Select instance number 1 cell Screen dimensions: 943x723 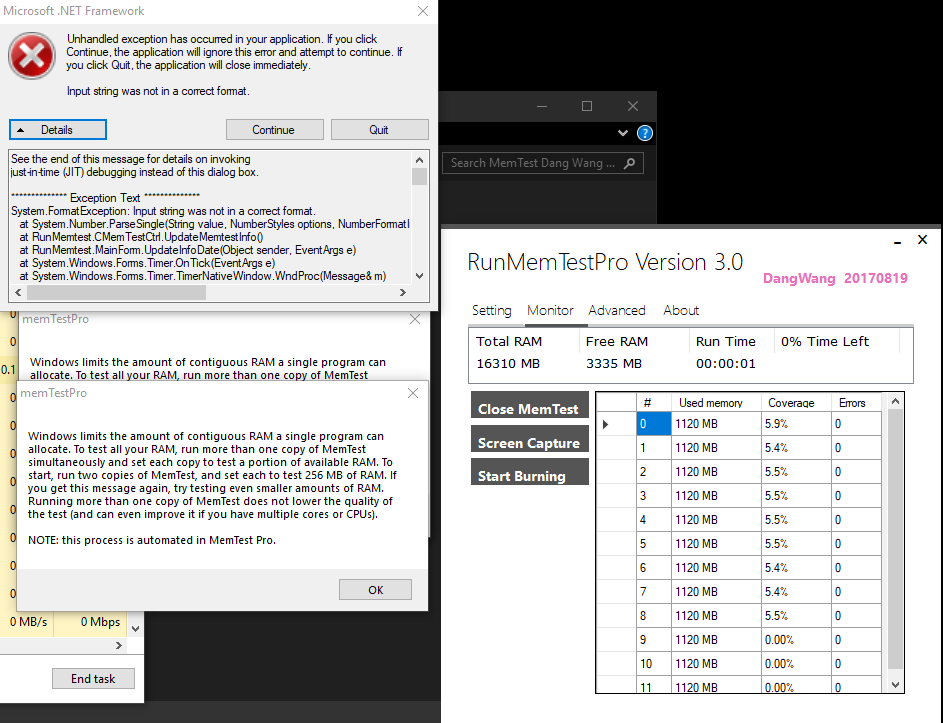pos(654,448)
